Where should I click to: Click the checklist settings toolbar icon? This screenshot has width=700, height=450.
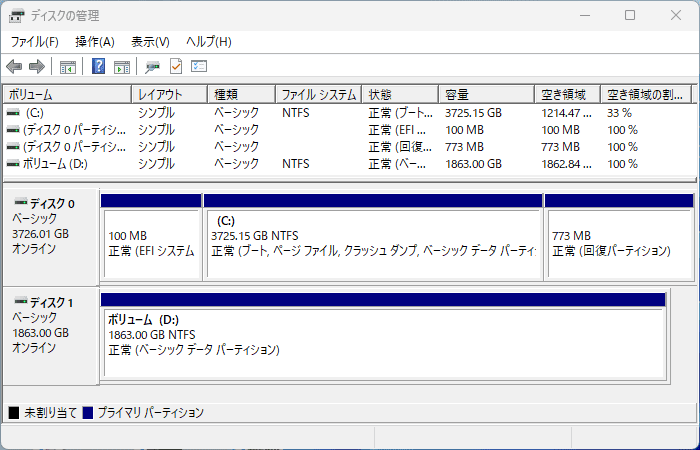(x=199, y=67)
